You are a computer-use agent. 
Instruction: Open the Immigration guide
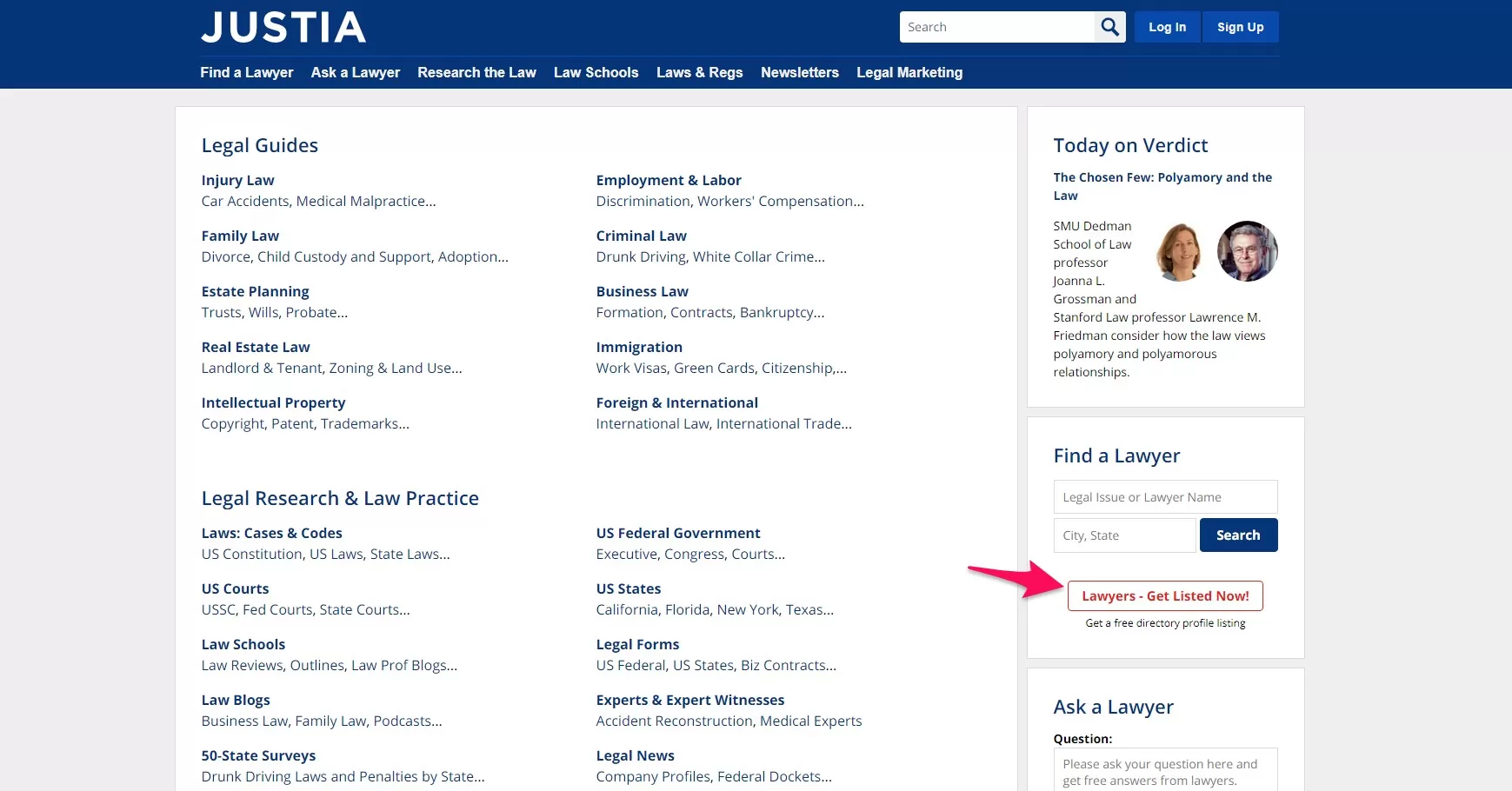click(639, 347)
